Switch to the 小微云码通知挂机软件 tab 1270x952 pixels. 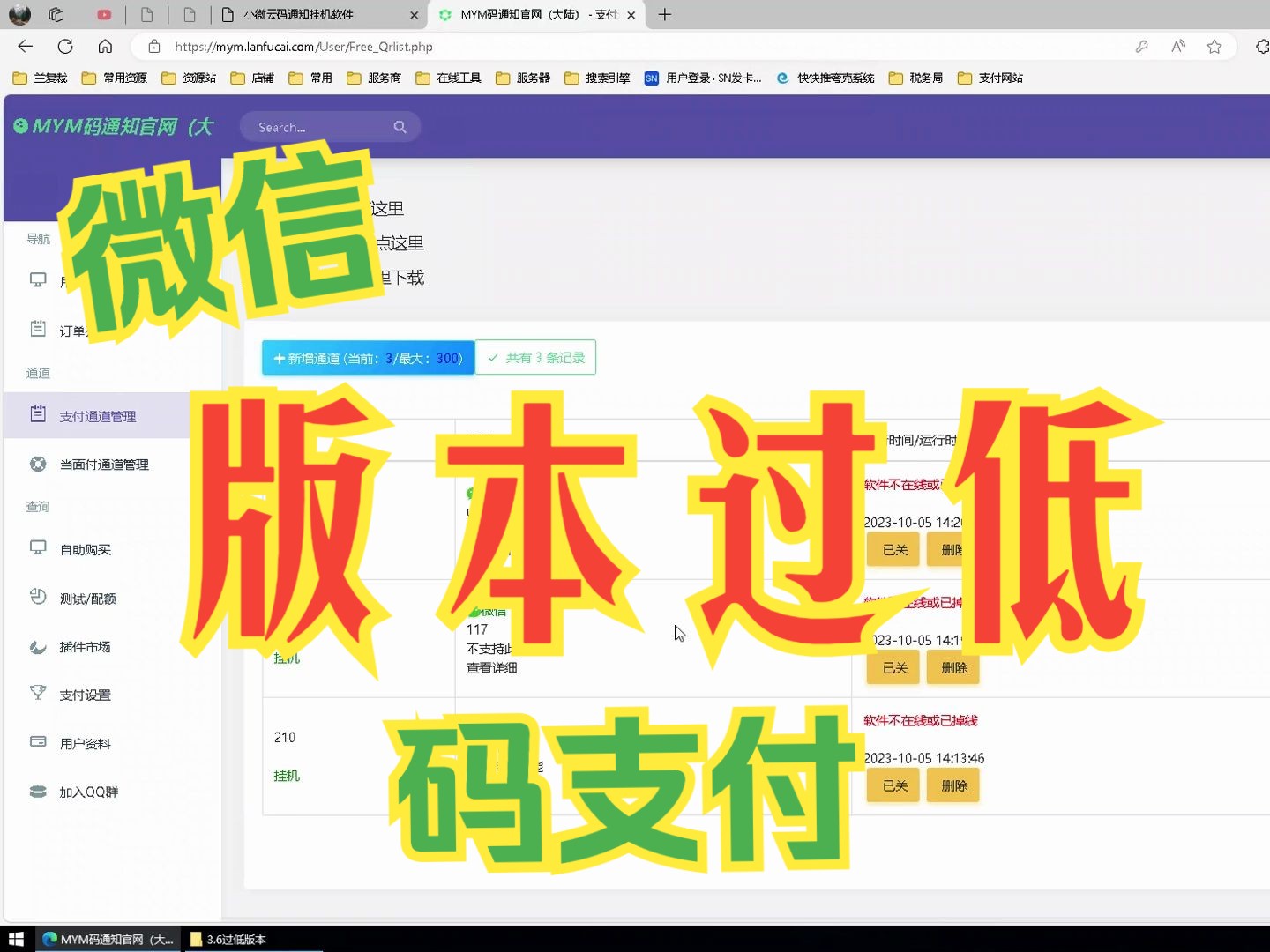(x=309, y=15)
